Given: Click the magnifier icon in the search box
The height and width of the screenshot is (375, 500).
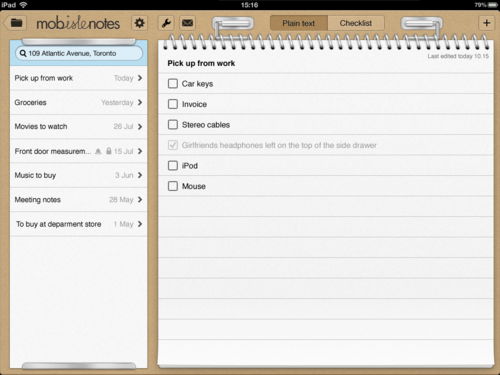Looking at the screenshot, I should [23, 53].
